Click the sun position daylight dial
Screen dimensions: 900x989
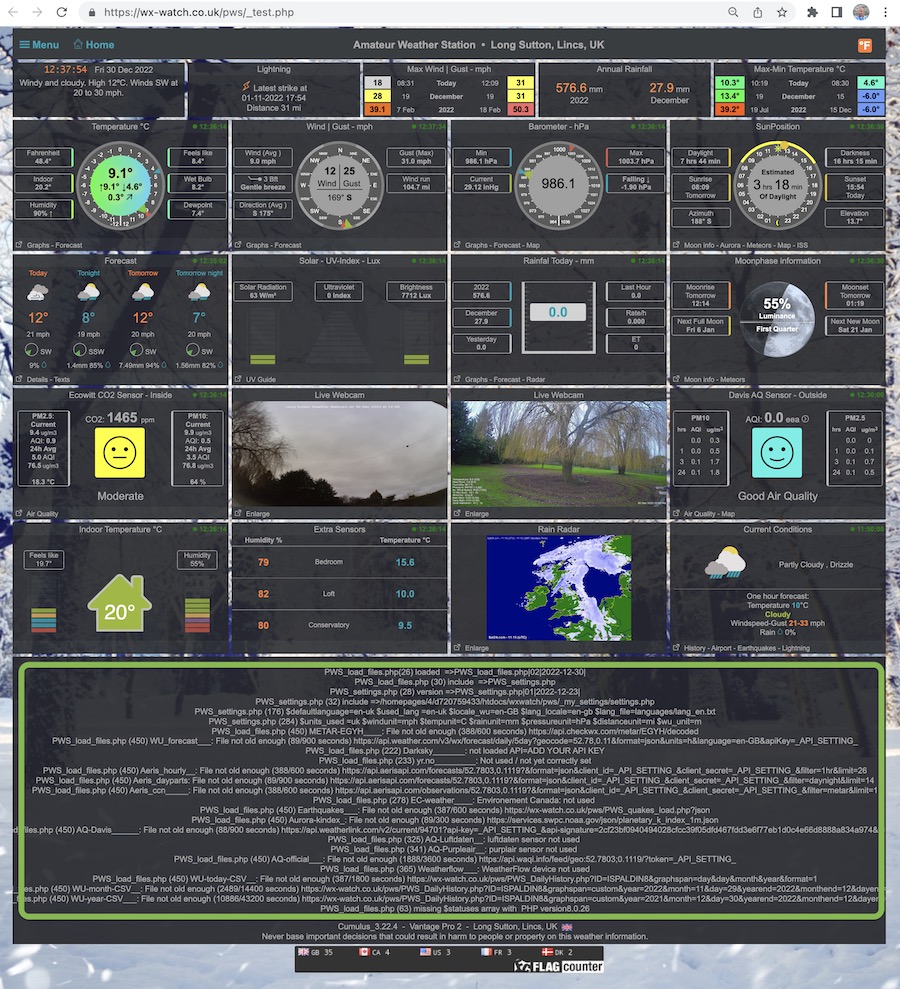777,185
